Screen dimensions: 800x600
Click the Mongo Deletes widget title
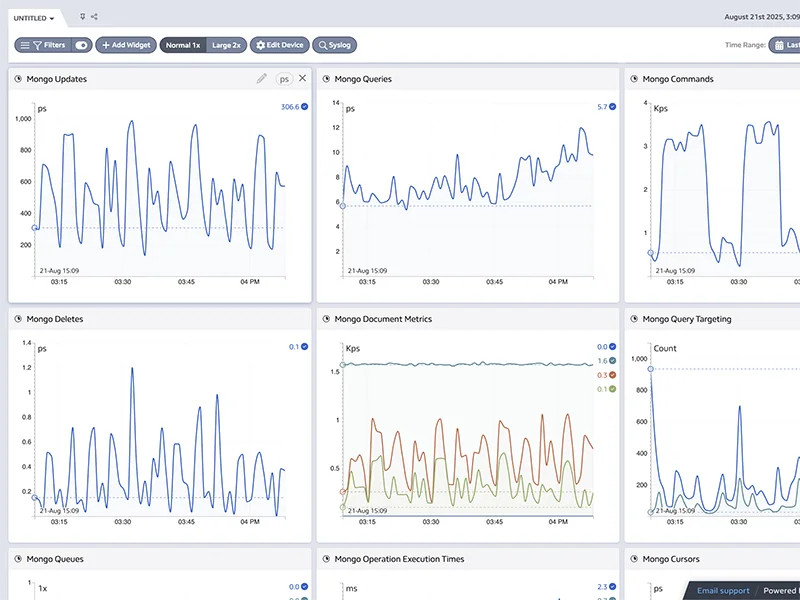tap(55, 319)
